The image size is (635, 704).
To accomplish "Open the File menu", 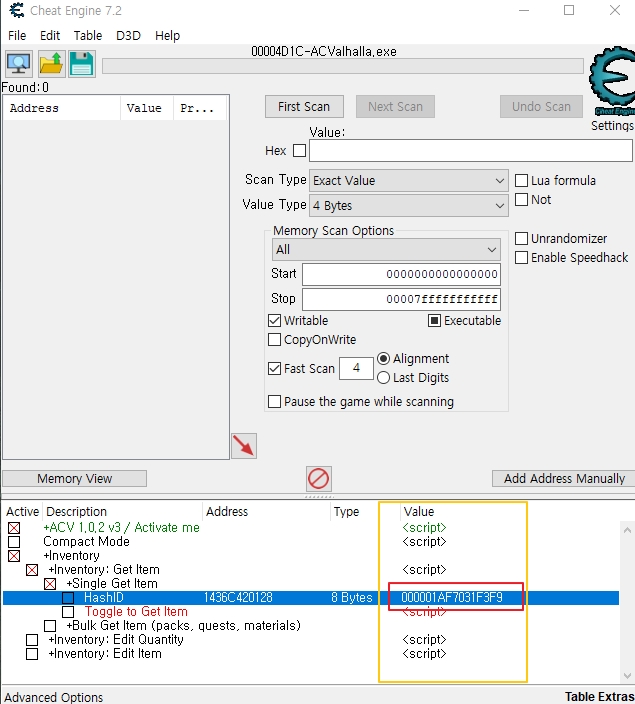I will point(17,35).
